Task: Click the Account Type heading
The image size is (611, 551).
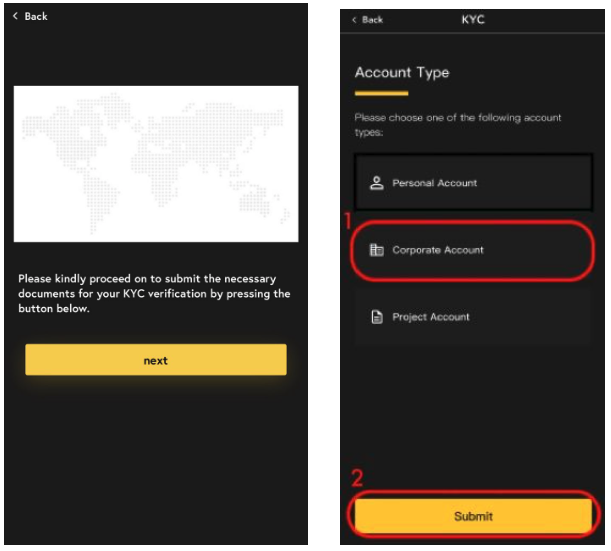Action: tap(402, 72)
